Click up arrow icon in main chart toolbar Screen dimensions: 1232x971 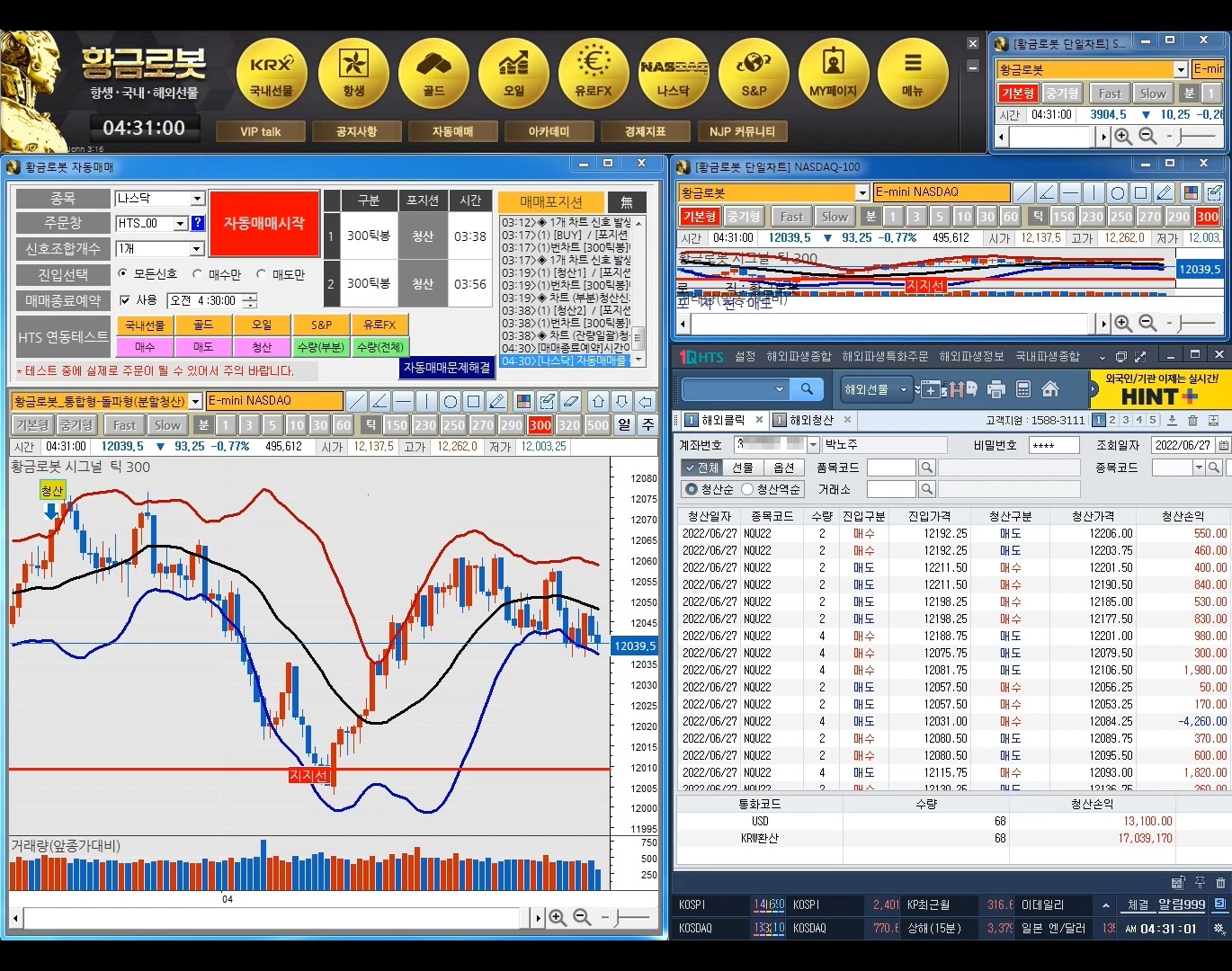click(599, 401)
